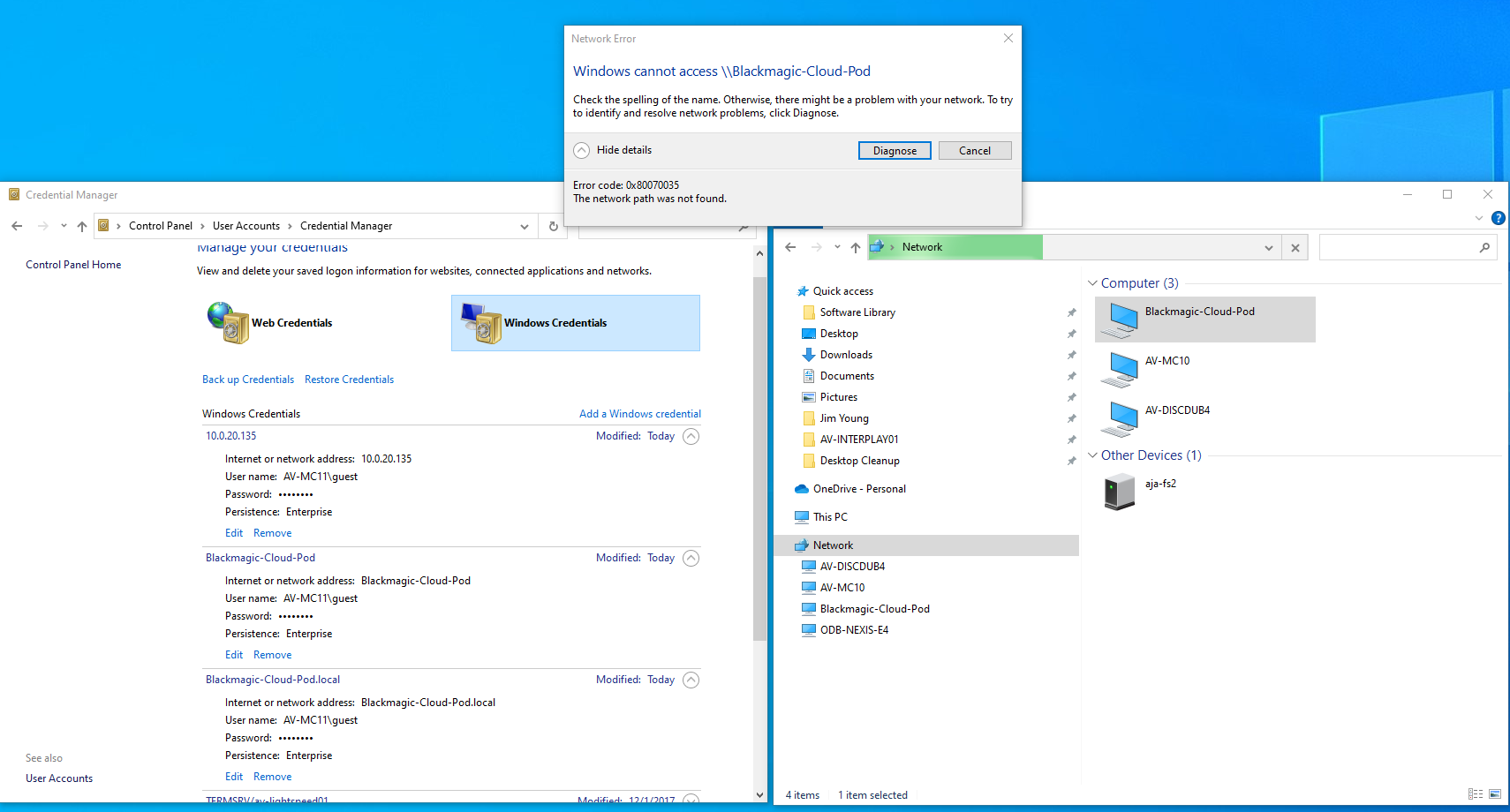Switch Explorer to details view

click(x=1476, y=794)
